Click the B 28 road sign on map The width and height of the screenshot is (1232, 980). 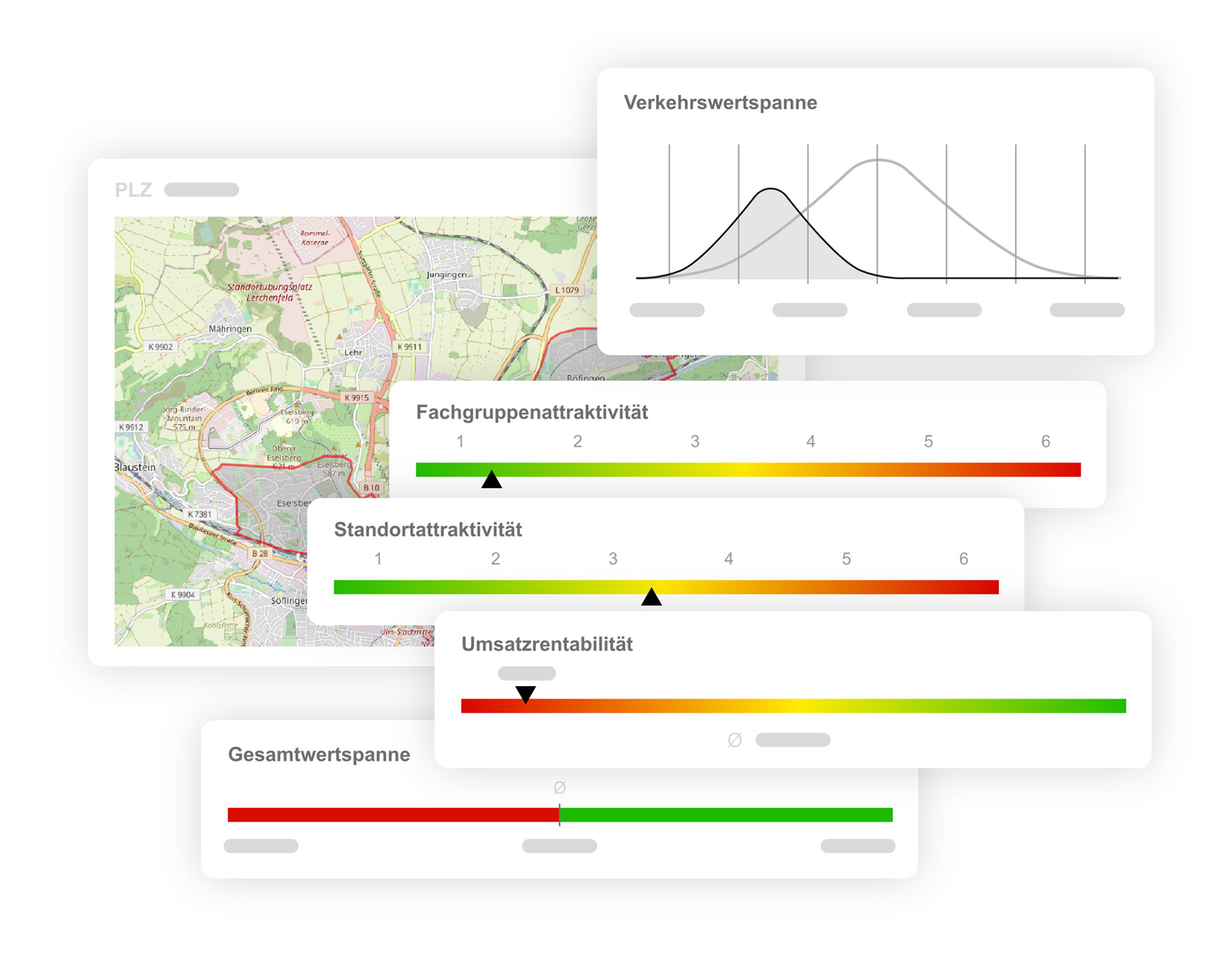click(260, 553)
